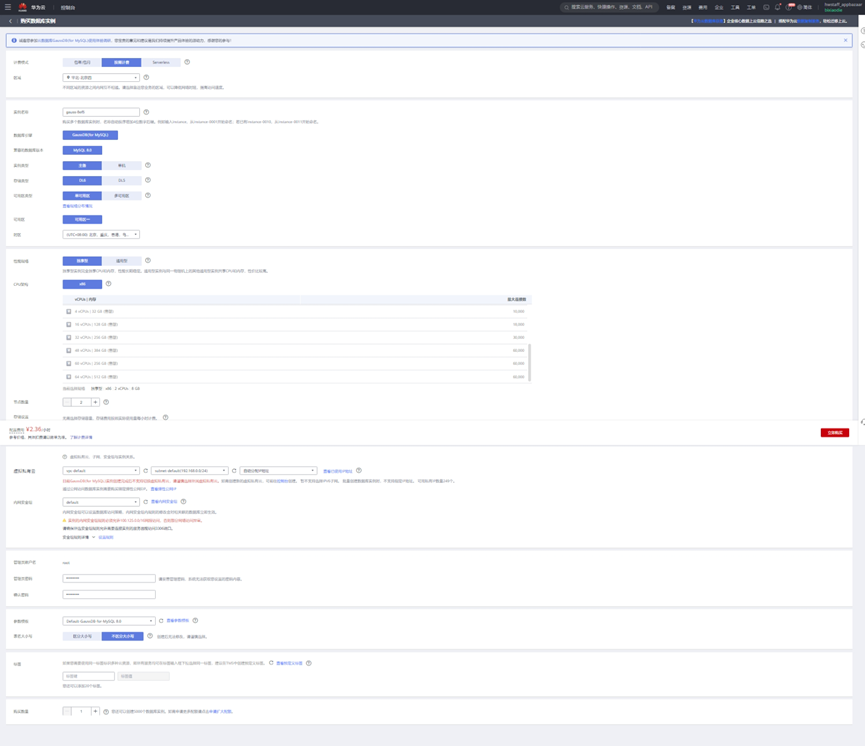Open the pricing details link under price
Viewport: 865px width, 746px height.
coord(81,437)
